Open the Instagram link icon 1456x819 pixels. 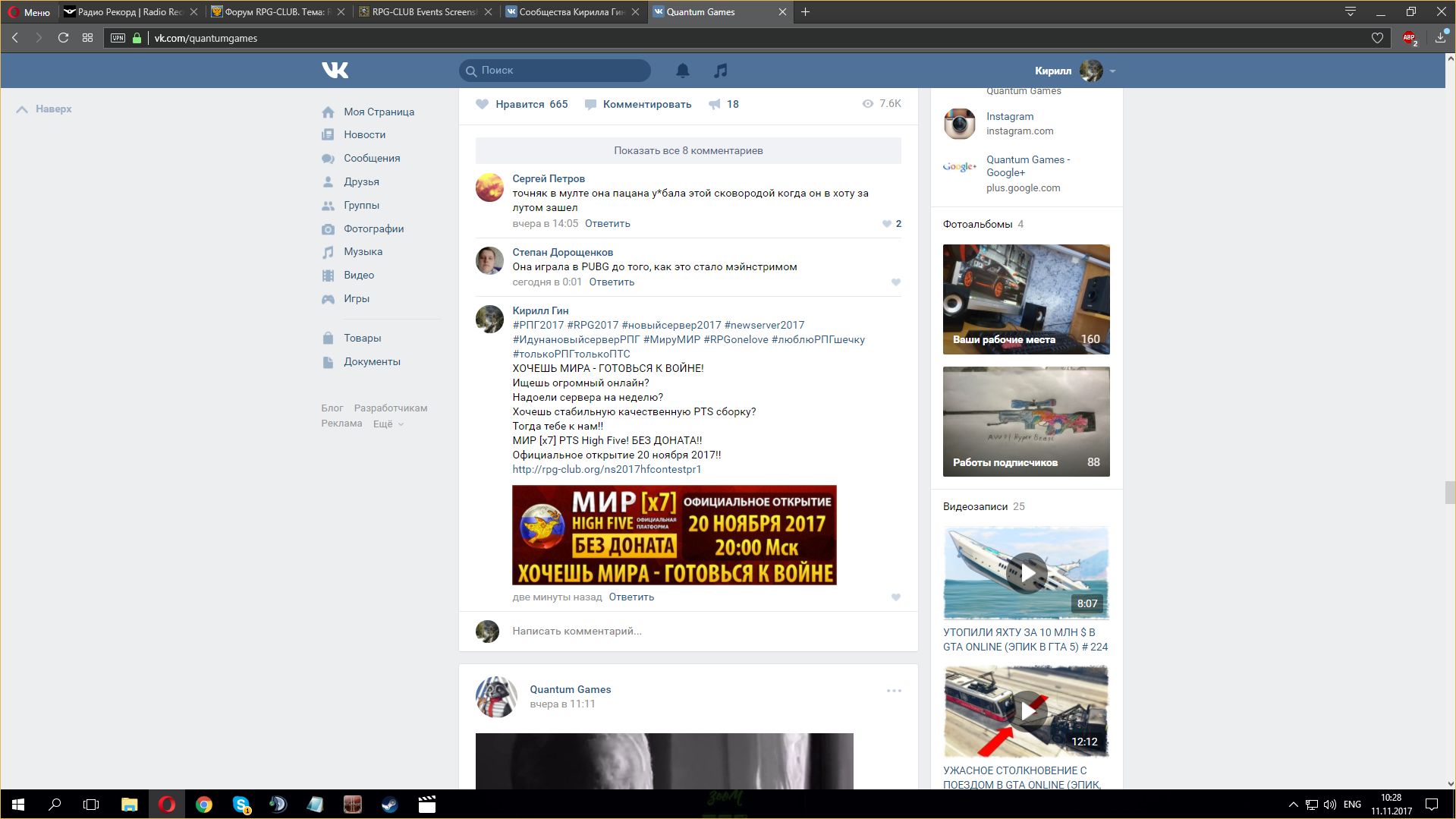[x=959, y=124]
